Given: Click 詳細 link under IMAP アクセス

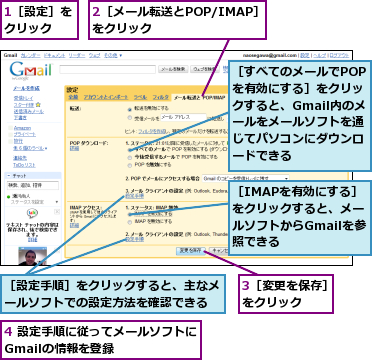Looking at the screenshot, I should coord(74,225).
